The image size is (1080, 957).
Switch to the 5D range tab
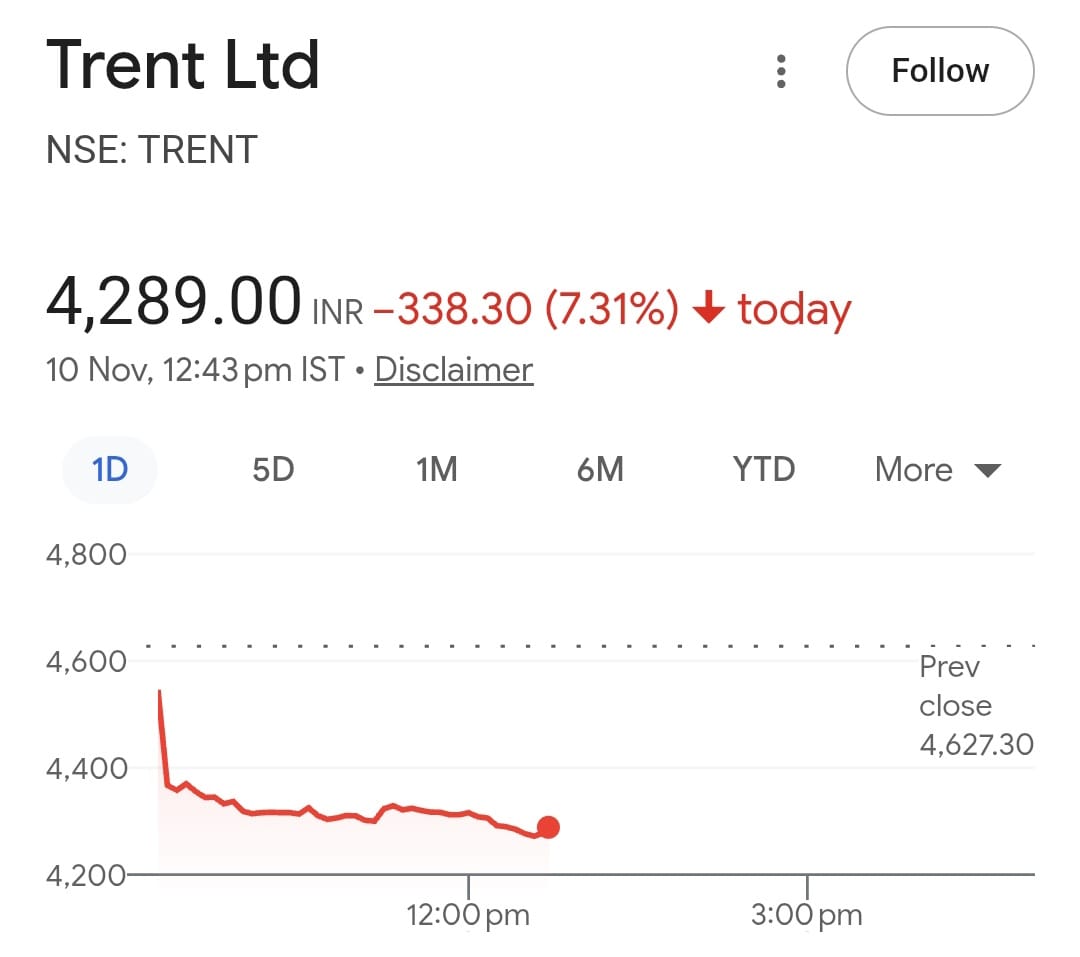[273, 469]
